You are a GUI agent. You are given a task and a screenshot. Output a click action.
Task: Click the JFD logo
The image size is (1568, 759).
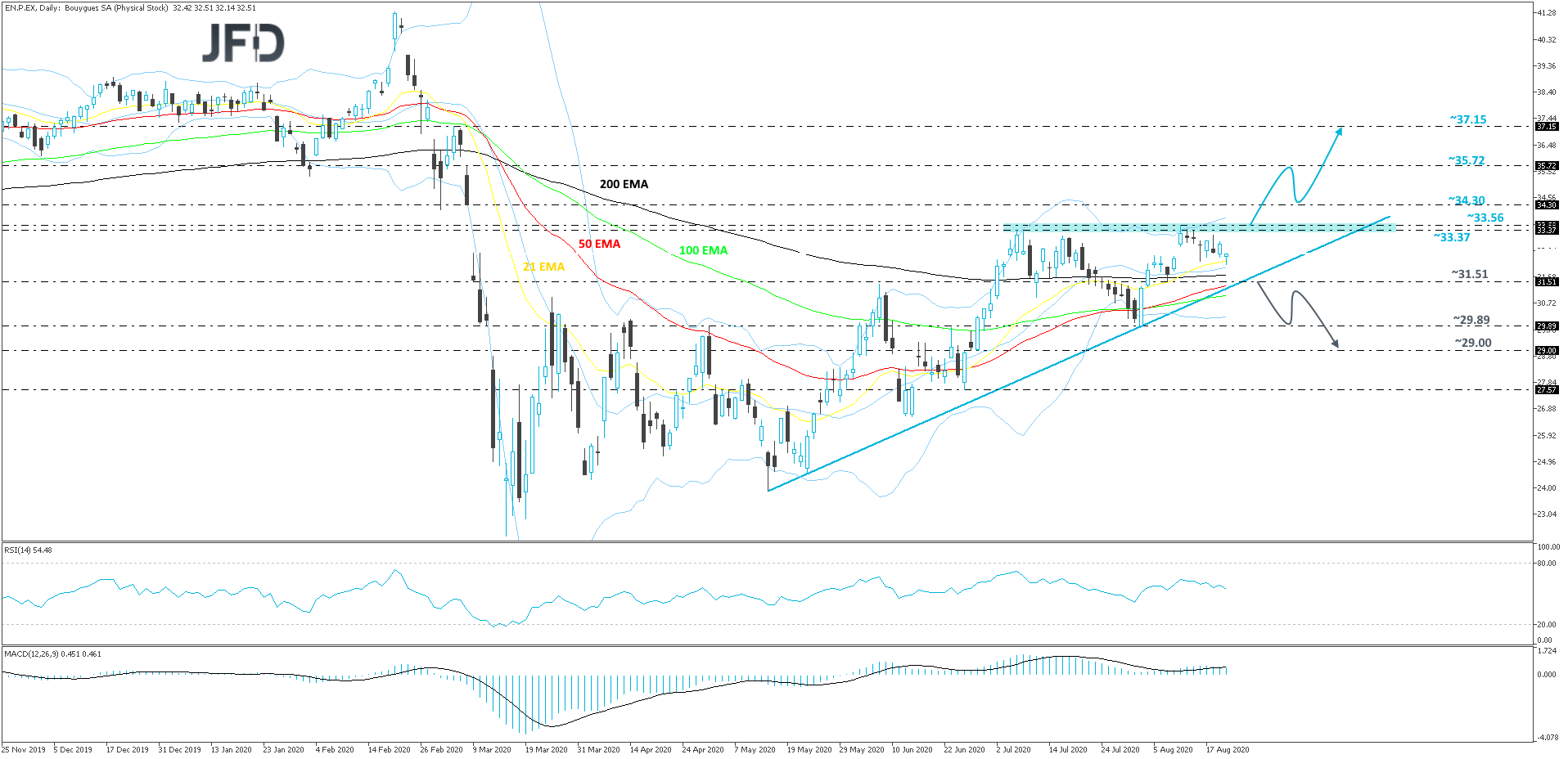(243, 43)
